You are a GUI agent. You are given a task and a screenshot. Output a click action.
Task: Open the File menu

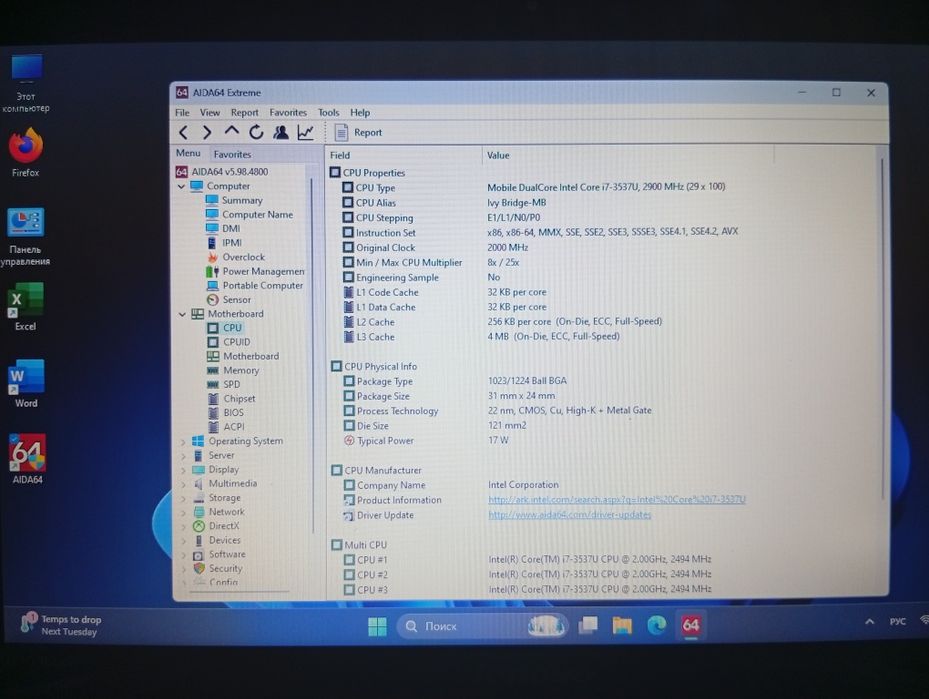pos(182,113)
